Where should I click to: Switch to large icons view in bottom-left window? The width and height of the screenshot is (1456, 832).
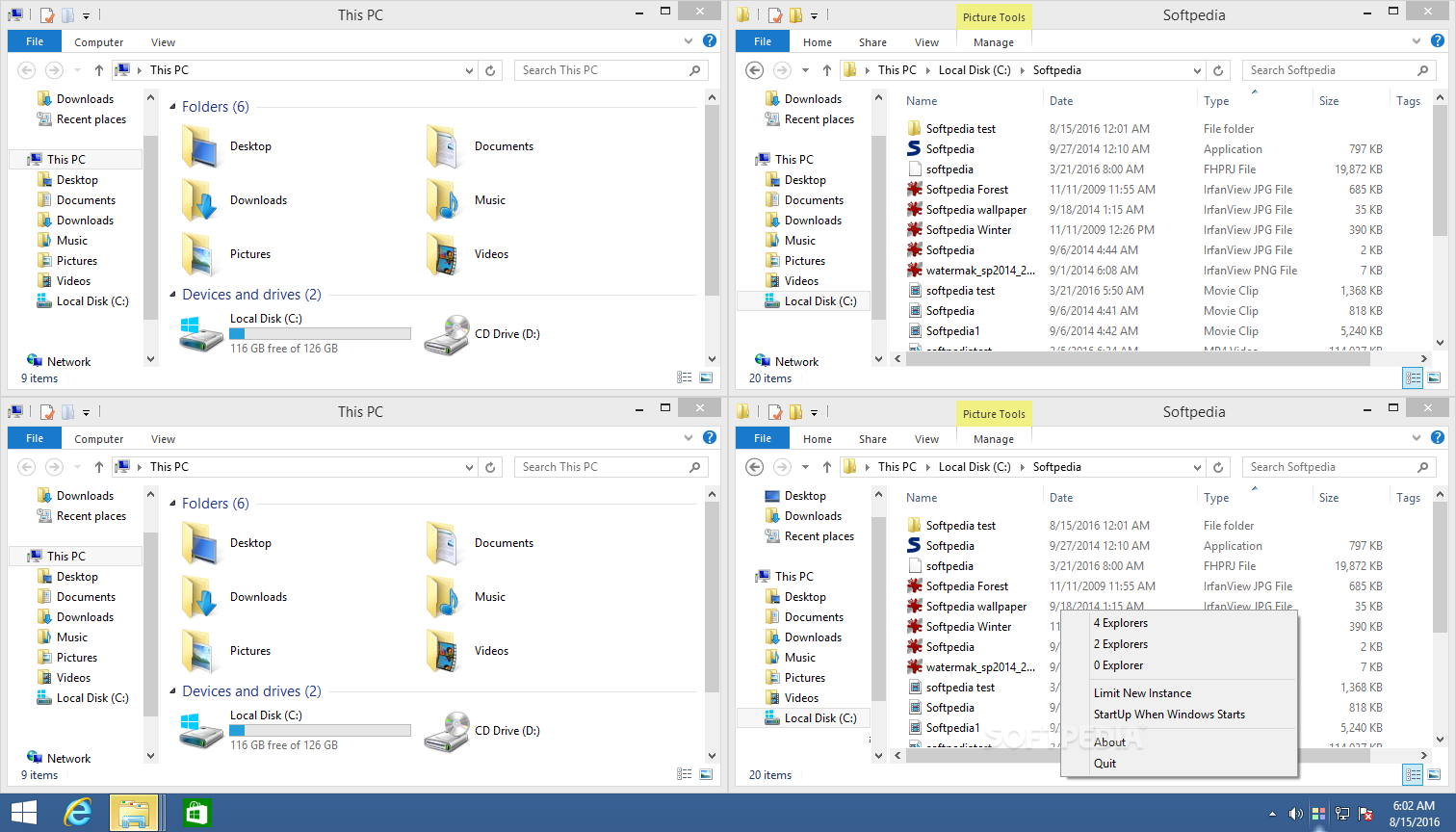706,775
